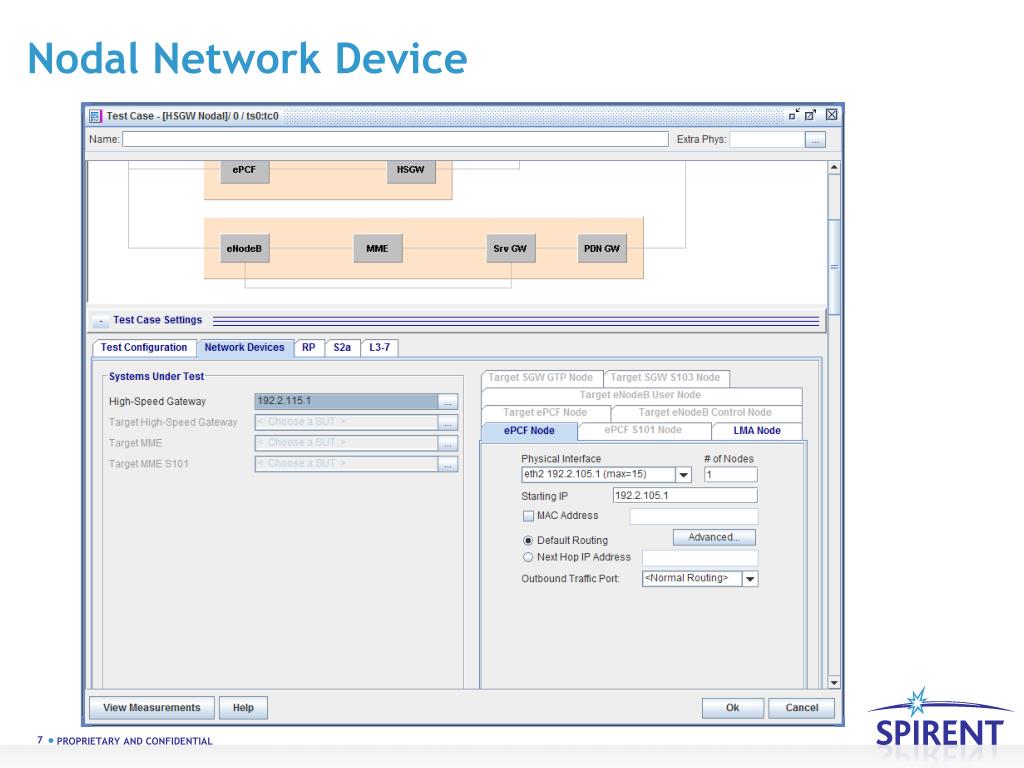Open the Outbound Traffic Port dropdown
The image size is (1024, 768).
tap(750, 579)
